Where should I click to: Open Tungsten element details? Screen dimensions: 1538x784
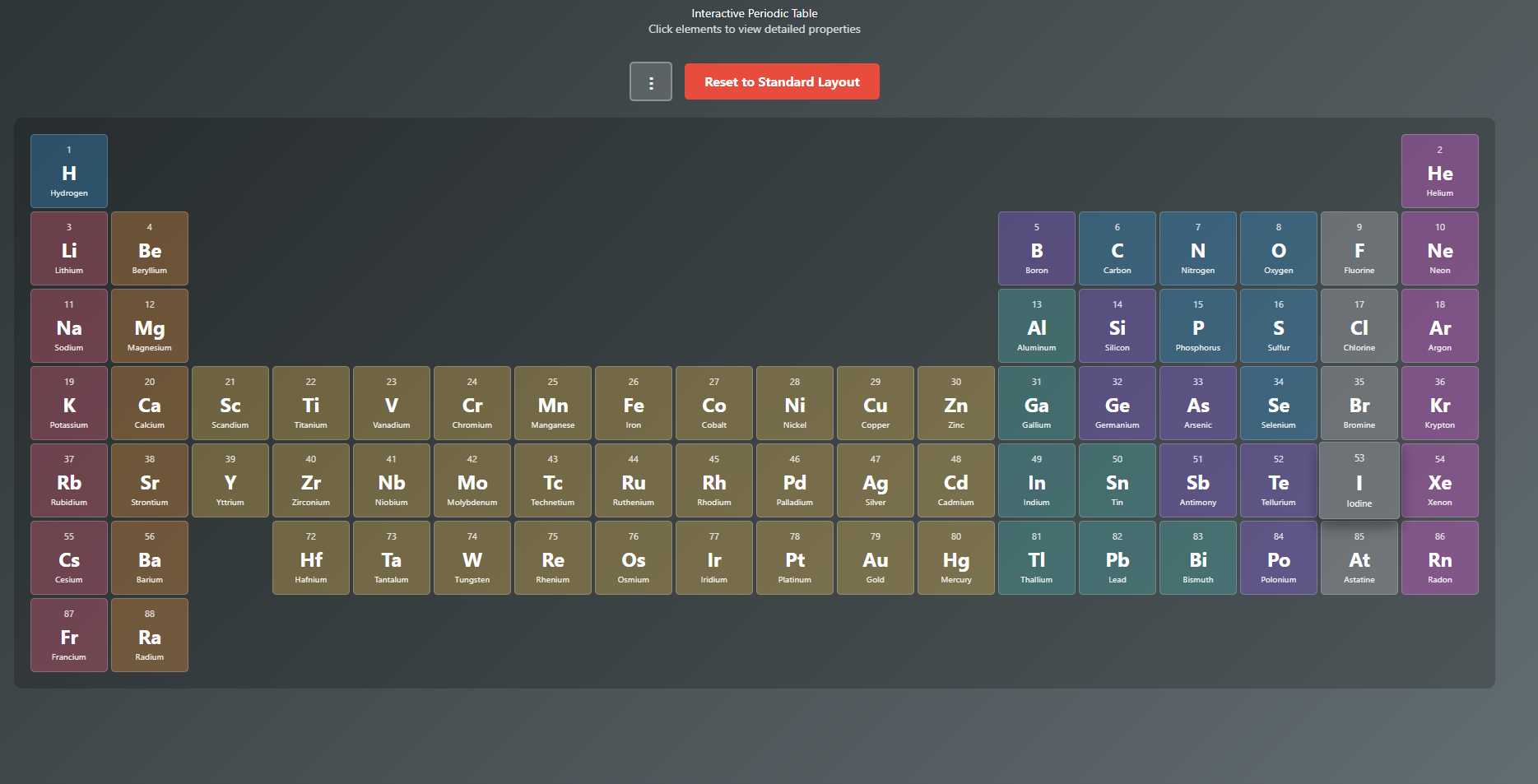coord(472,558)
